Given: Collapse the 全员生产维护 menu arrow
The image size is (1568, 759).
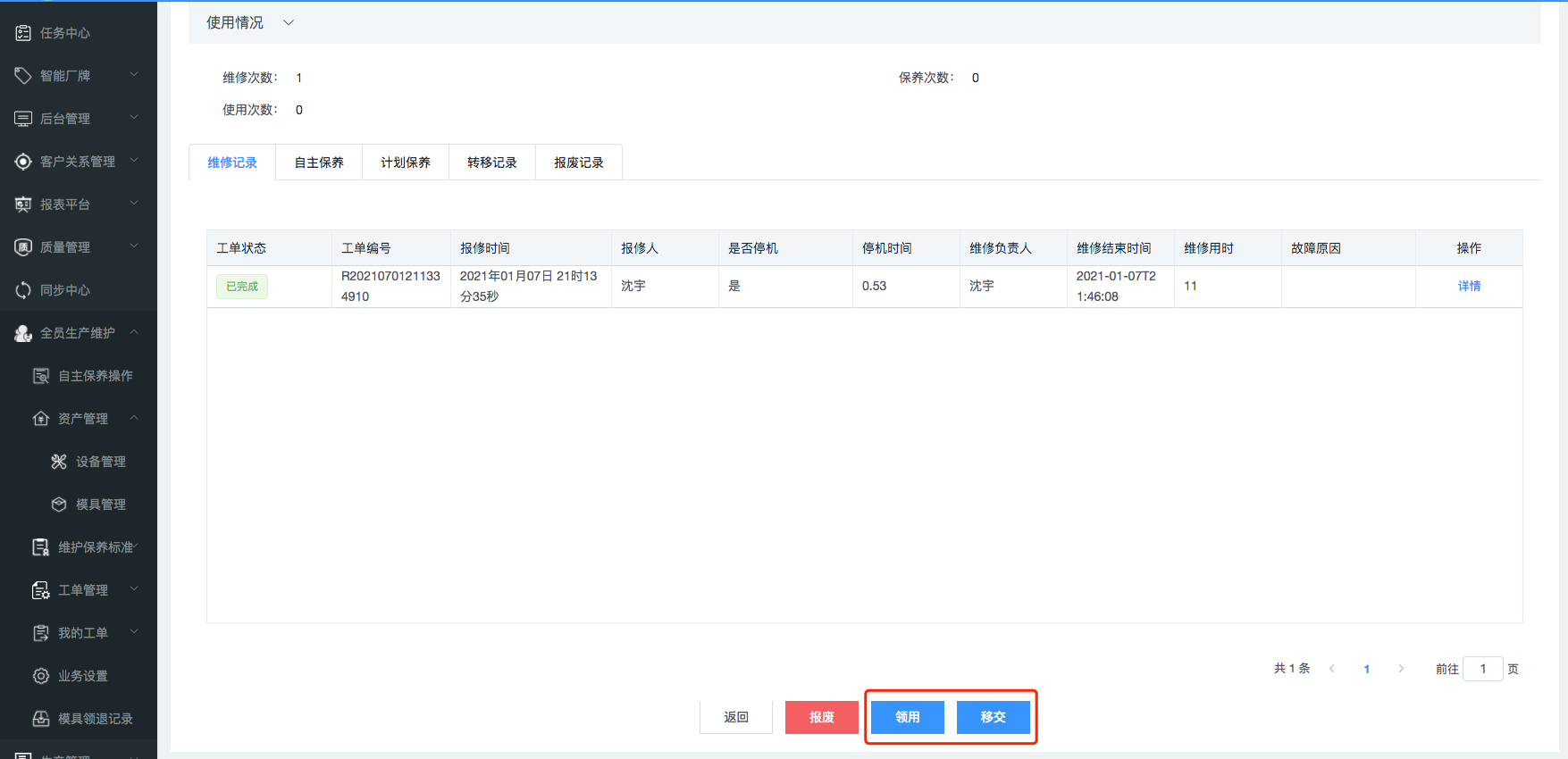Looking at the screenshot, I should tap(134, 332).
